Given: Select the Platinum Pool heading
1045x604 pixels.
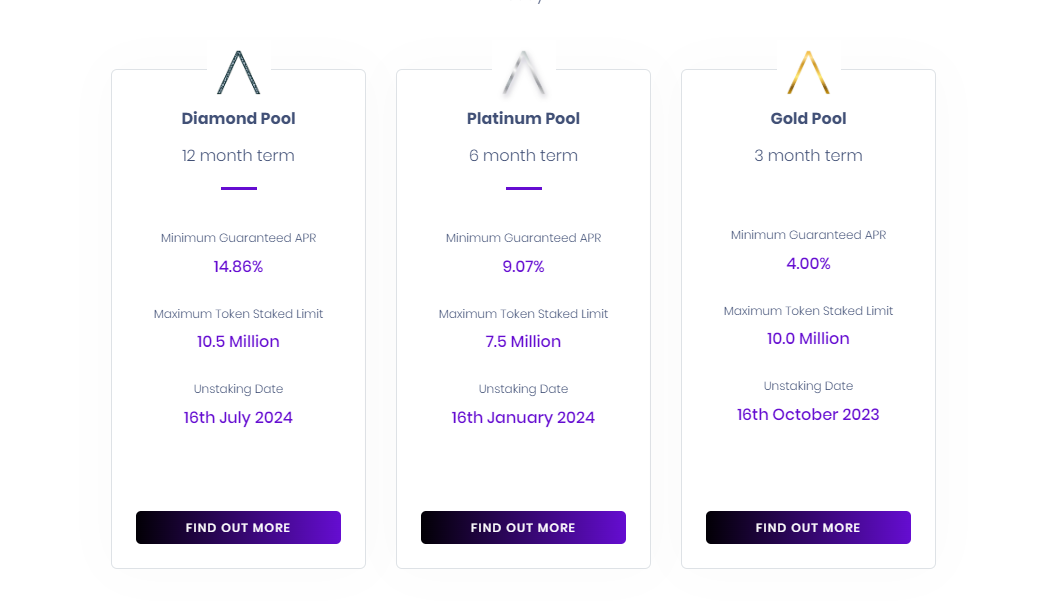Looking at the screenshot, I should pos(523,118).
